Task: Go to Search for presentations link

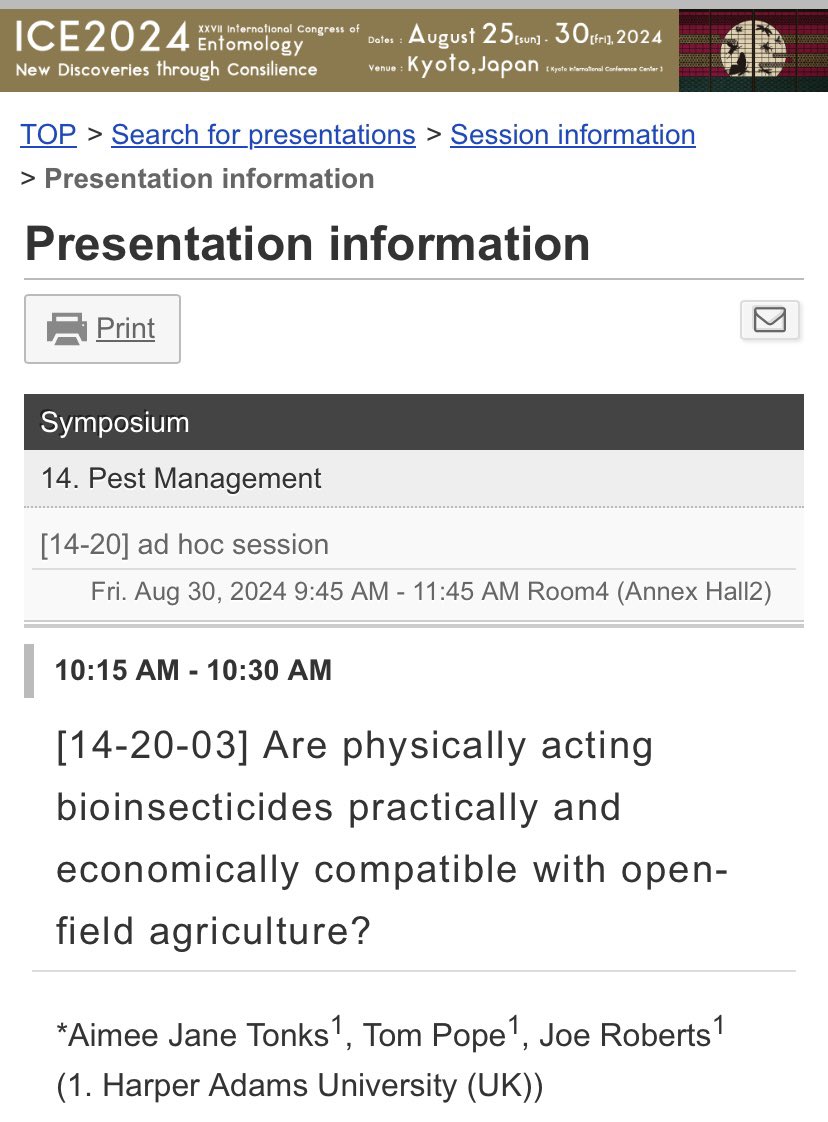Action: click(263, 135)
